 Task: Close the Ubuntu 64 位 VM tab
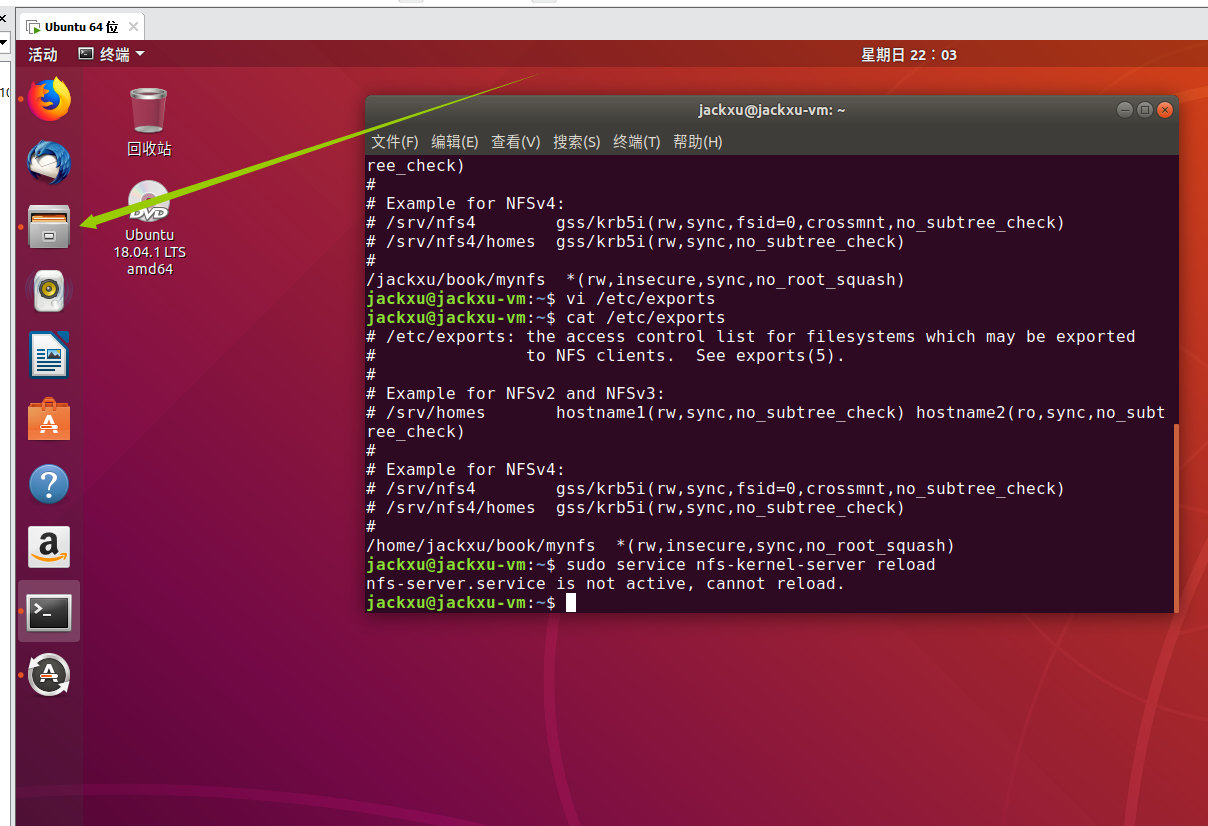click(132, 27)
